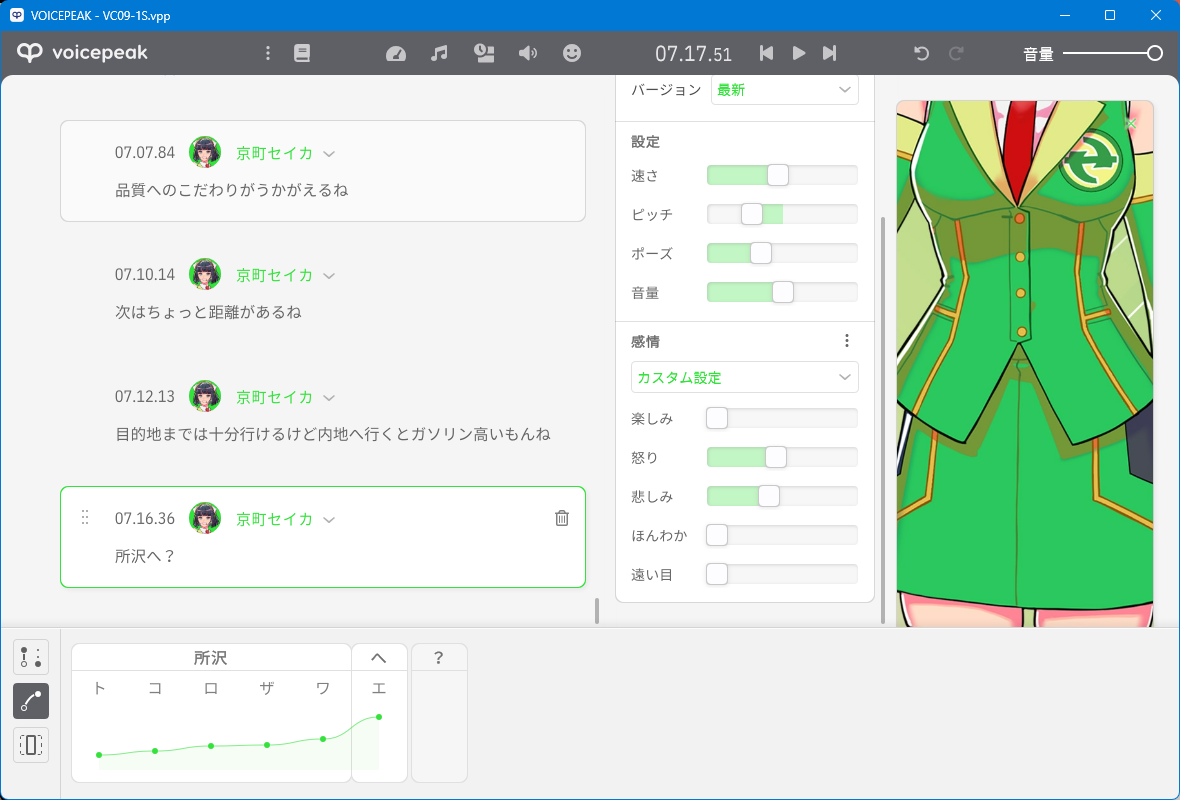1180x800 pixels.
Task: Click the undo arrow icon
Action: coord(921,54)
